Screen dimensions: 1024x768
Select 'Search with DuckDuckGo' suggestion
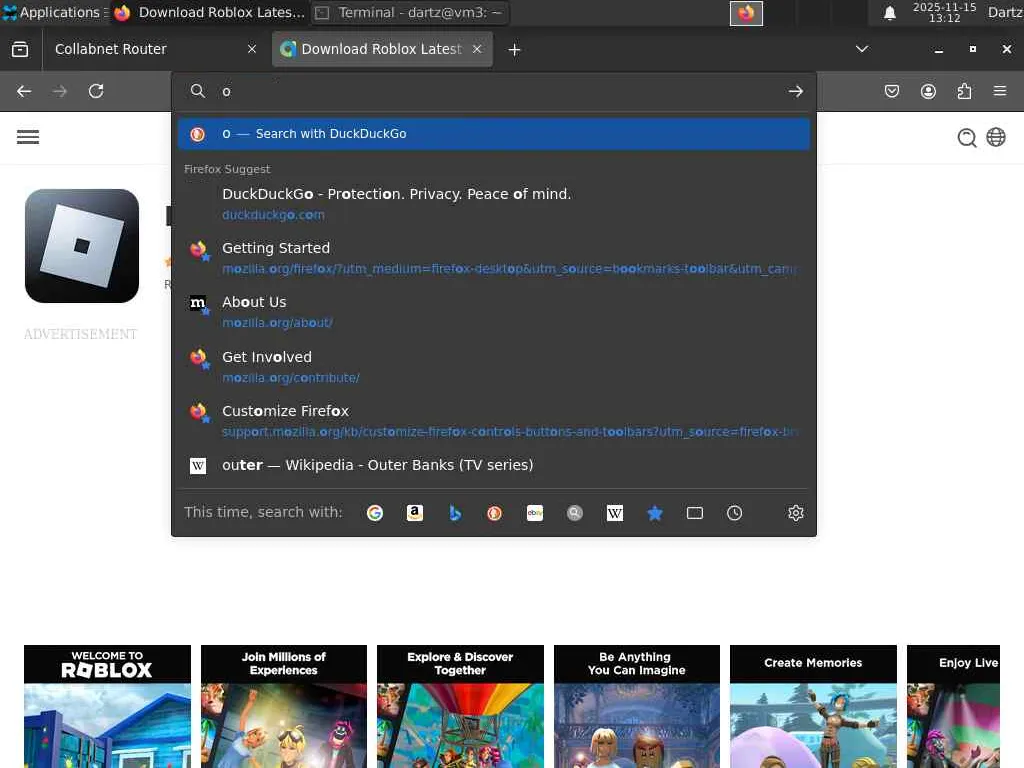494,134
